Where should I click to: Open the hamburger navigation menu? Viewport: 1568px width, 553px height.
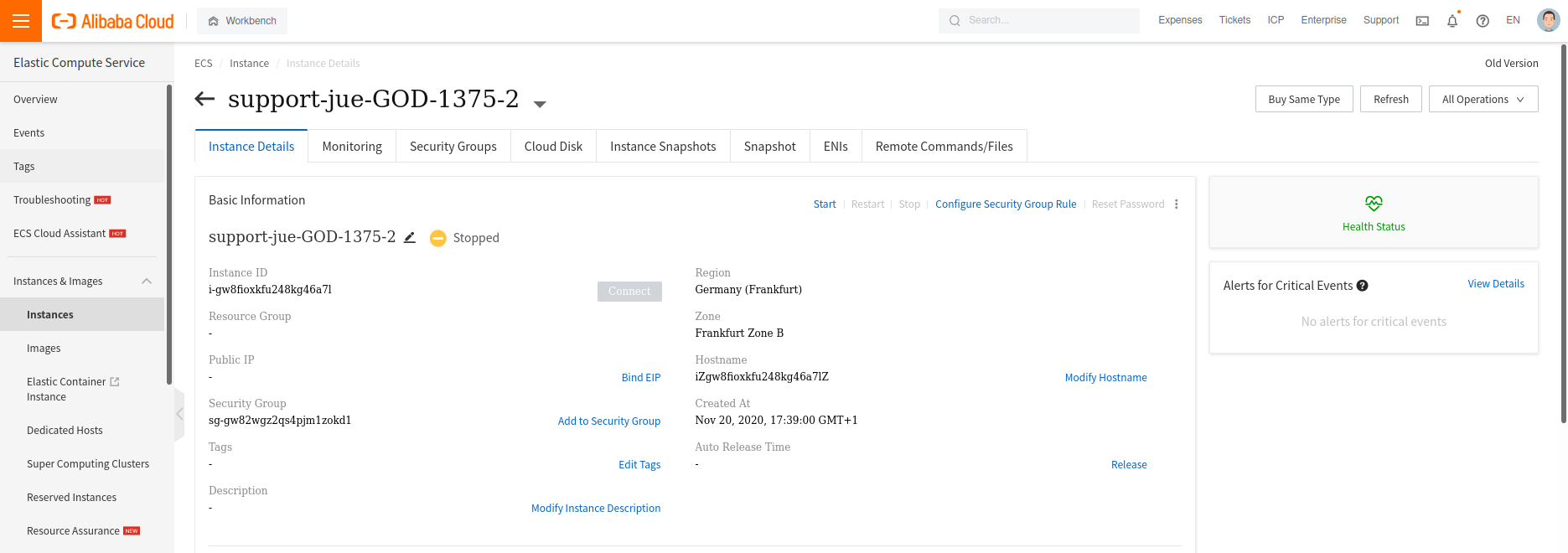point(21,21)
